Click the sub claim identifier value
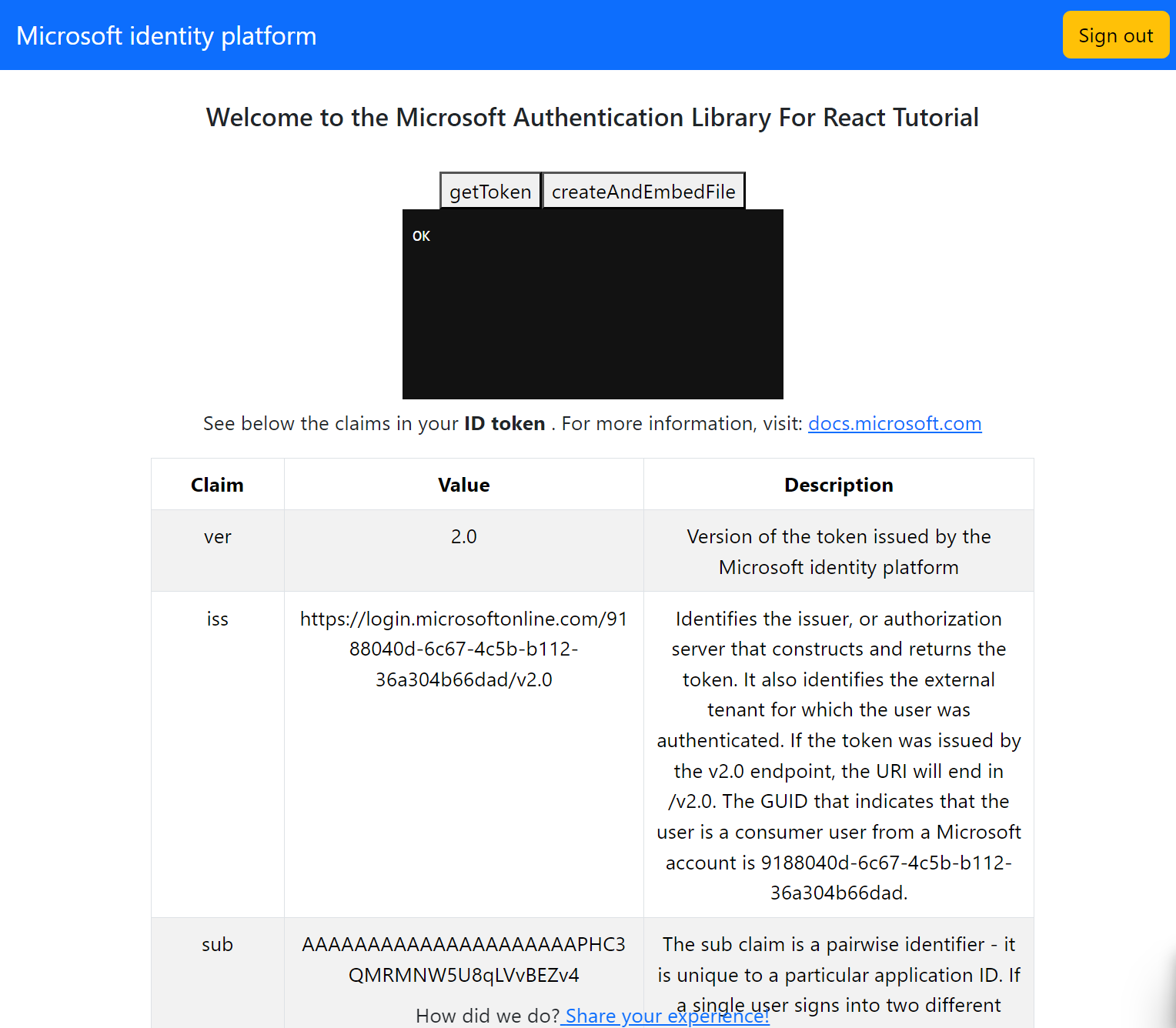 click(463, 960)
